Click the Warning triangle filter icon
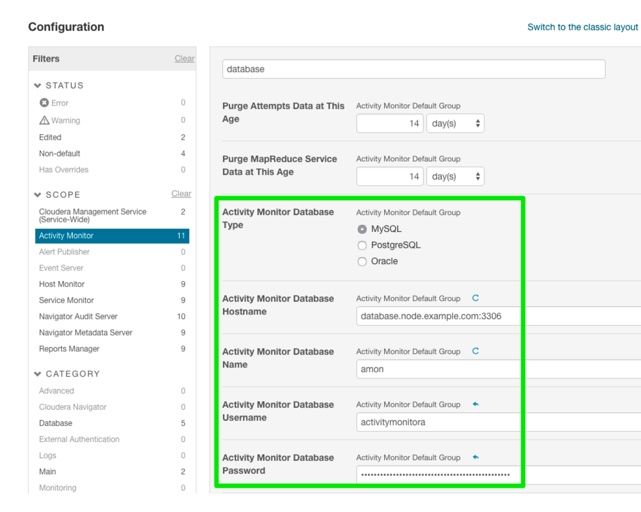This screenshot has height=512, width=641. (43, 120)
